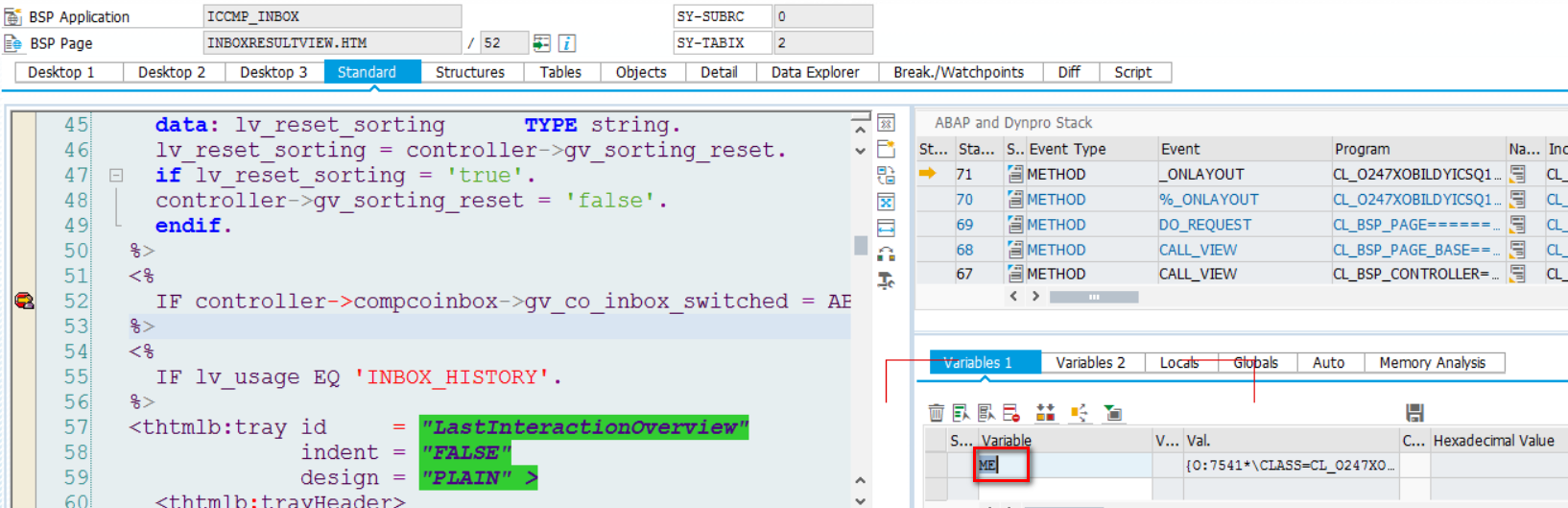This screenshot has height=508, width=1568.
Task: Click the SY-TABIX value field showing 2
Action: click(823, 43)
